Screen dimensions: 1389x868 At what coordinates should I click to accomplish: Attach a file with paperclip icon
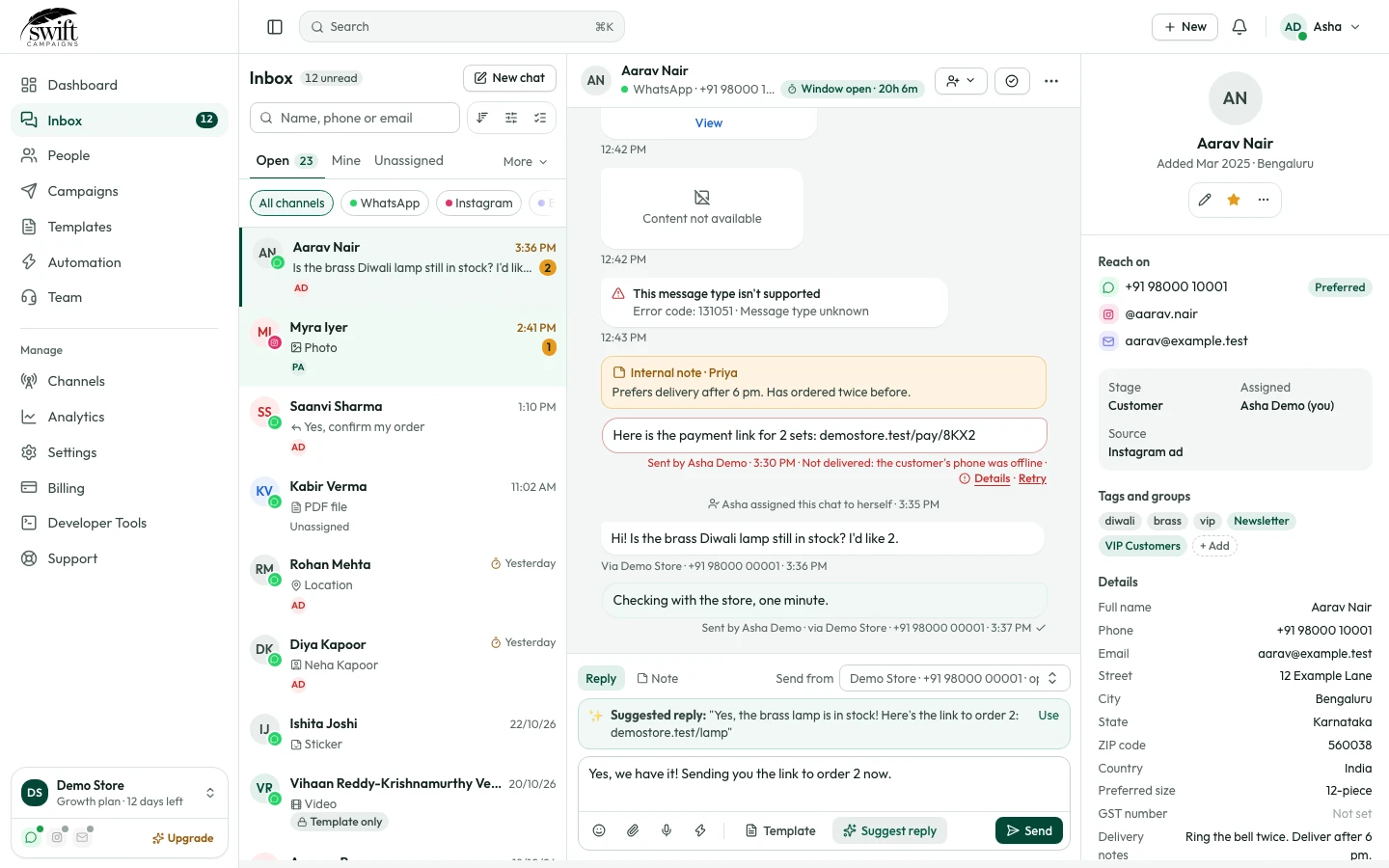pyautogui.click(x=633, y=830)
